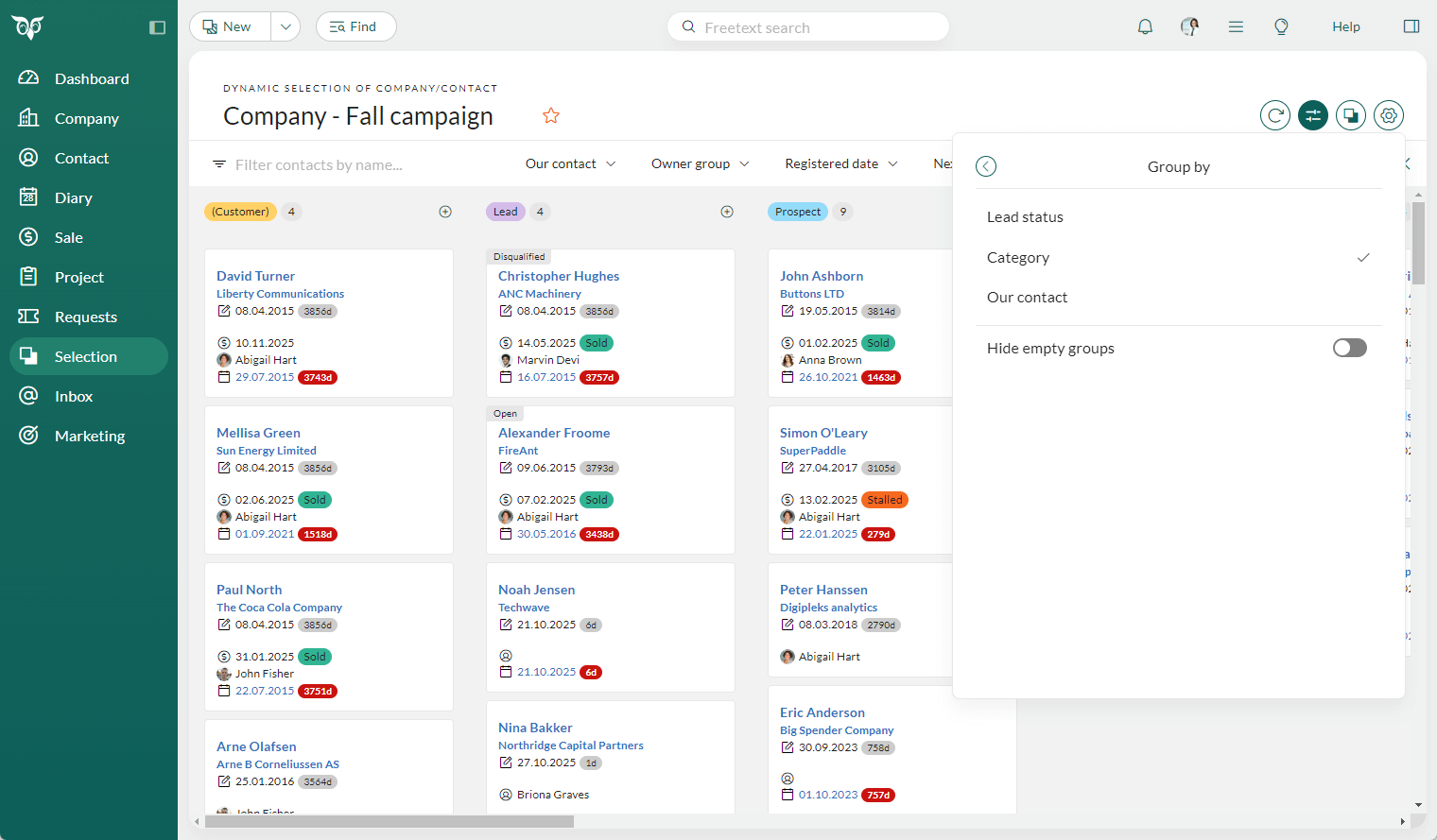Screen dimensions: 1437x840
Task: Click into the Freetext search field
Action: pyautogui.click(x=808, y=26)
